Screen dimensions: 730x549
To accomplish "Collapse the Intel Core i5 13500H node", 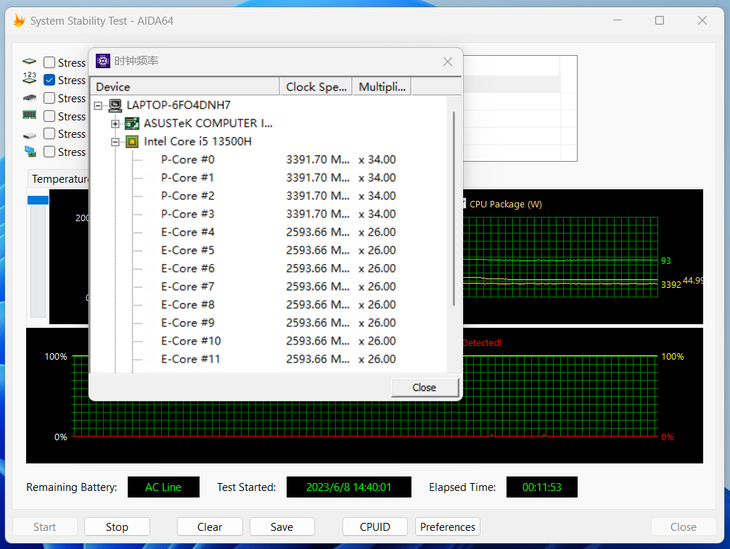I will (115, 142).
